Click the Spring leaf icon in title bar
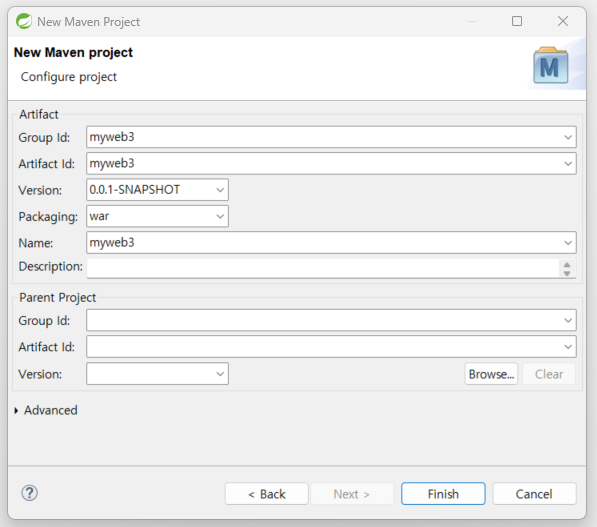 tap(24, 21)
